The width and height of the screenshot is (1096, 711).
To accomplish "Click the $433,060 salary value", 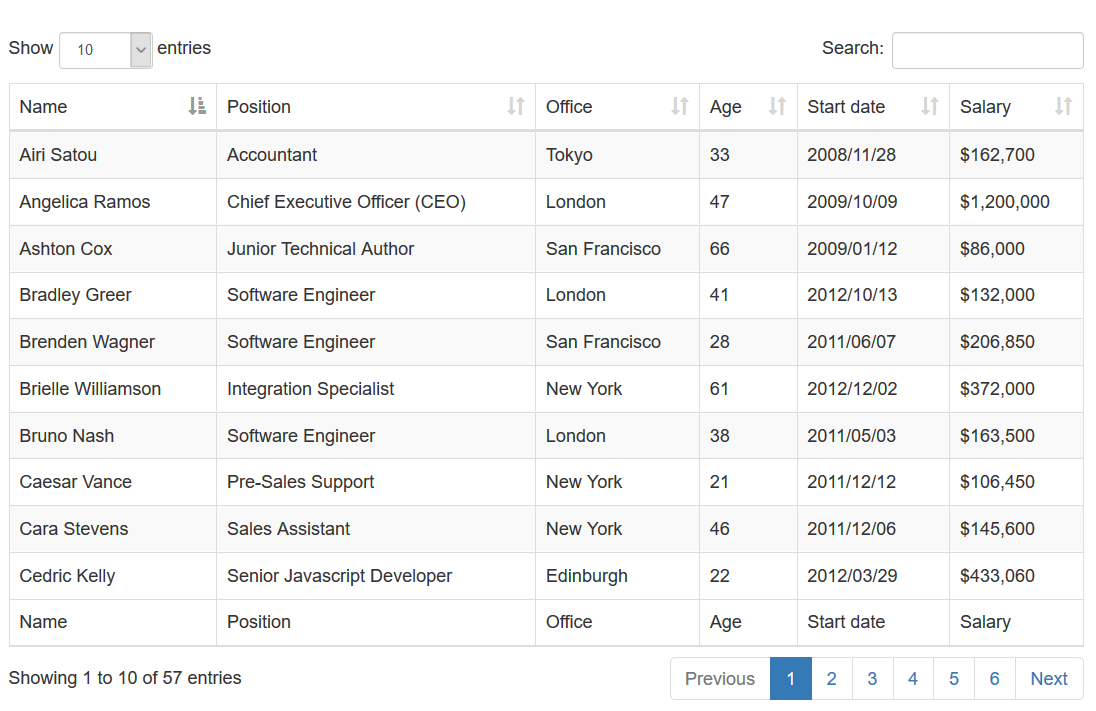I will point(997,575).
